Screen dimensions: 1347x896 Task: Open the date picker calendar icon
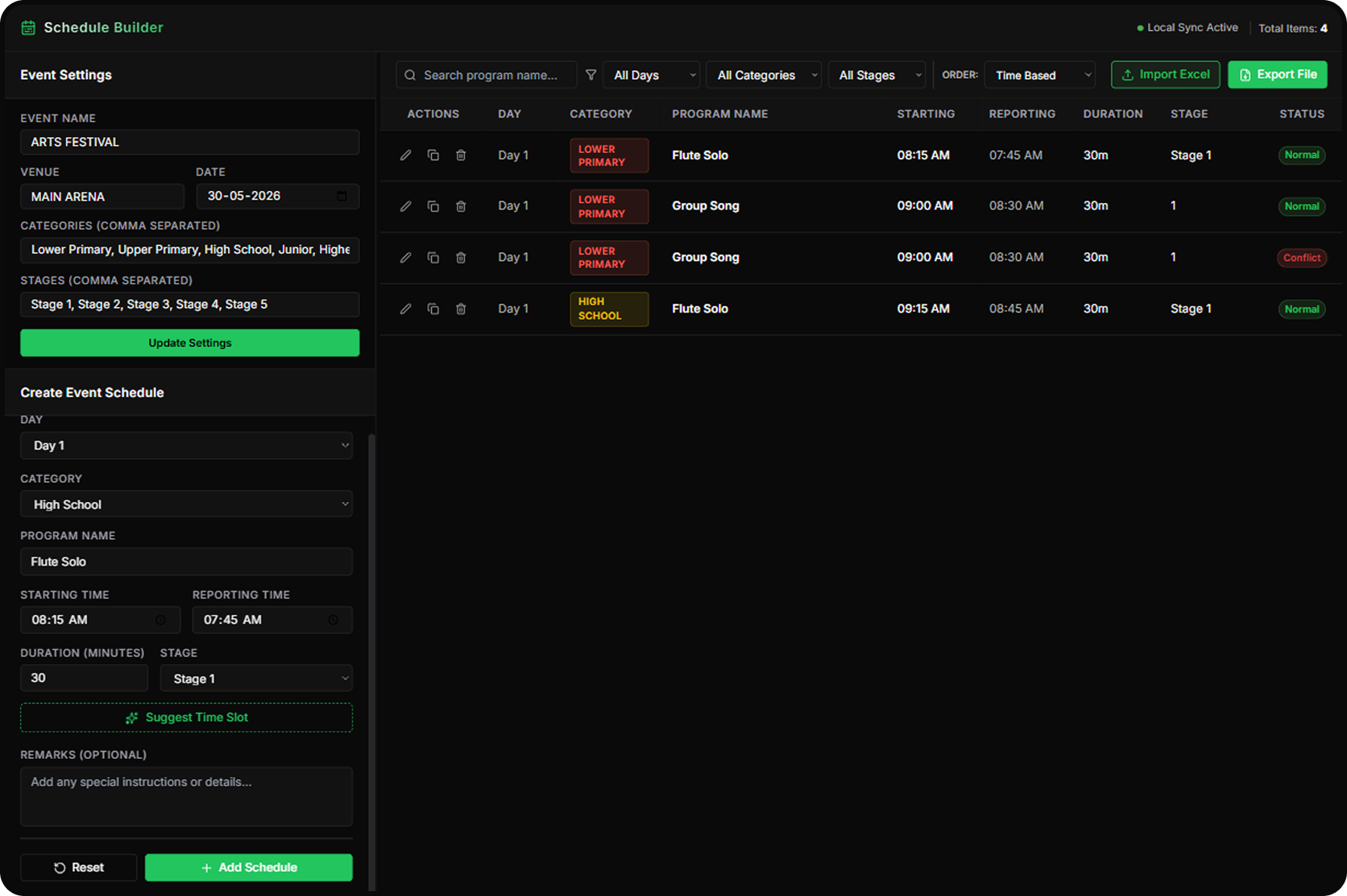(342, 196)
